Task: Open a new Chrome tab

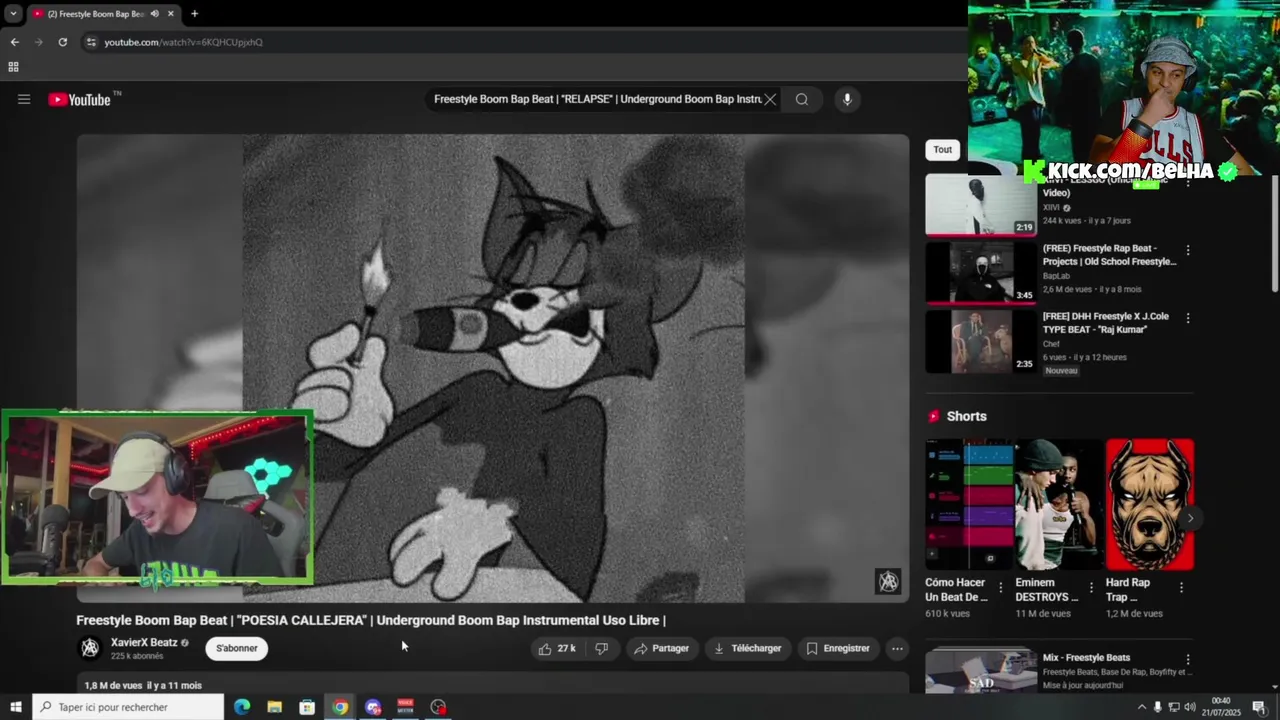Action: click(x=194, y=14)
